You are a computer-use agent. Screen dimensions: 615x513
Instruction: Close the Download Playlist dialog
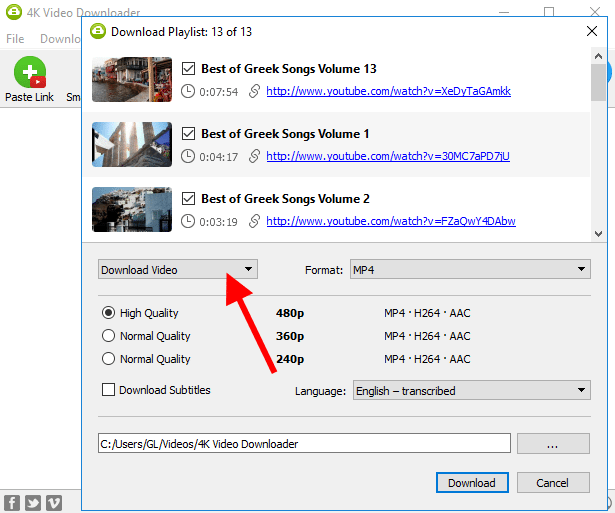pyautogui.click(x=592, y=31)
